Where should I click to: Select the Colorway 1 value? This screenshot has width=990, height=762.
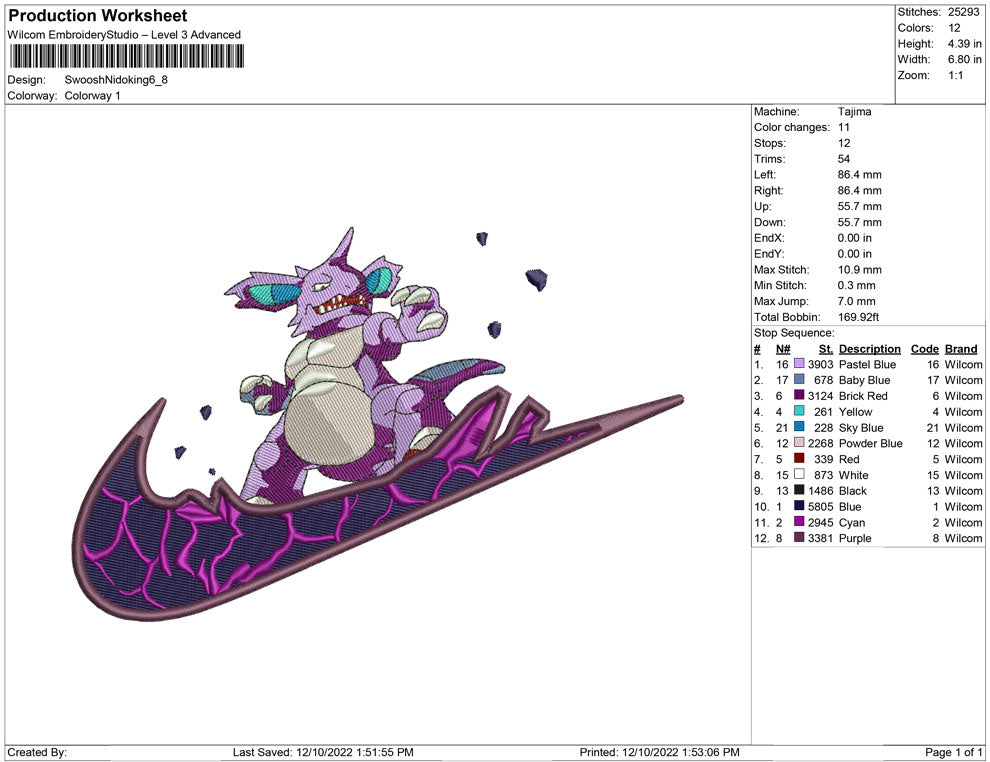pos(92,96)
